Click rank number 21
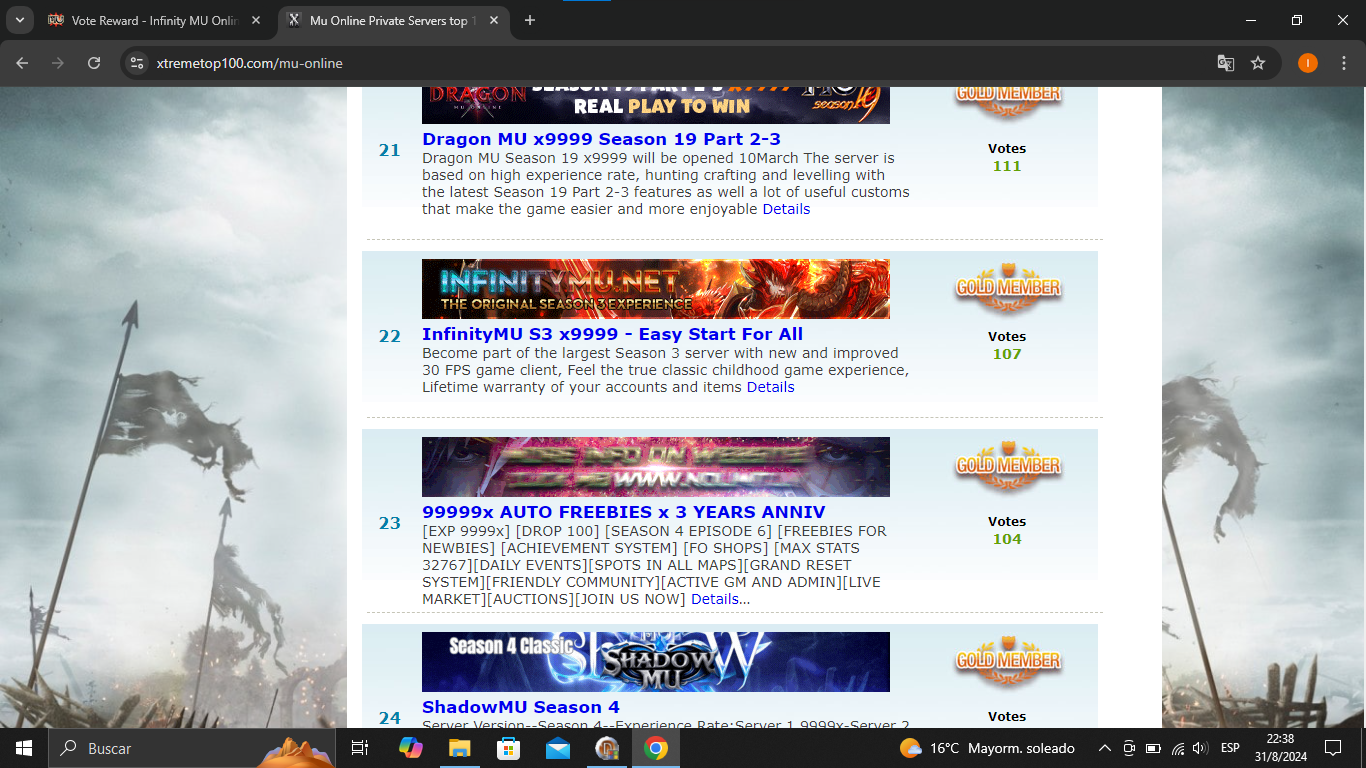The image size is (1366, 768). (389, 150)
